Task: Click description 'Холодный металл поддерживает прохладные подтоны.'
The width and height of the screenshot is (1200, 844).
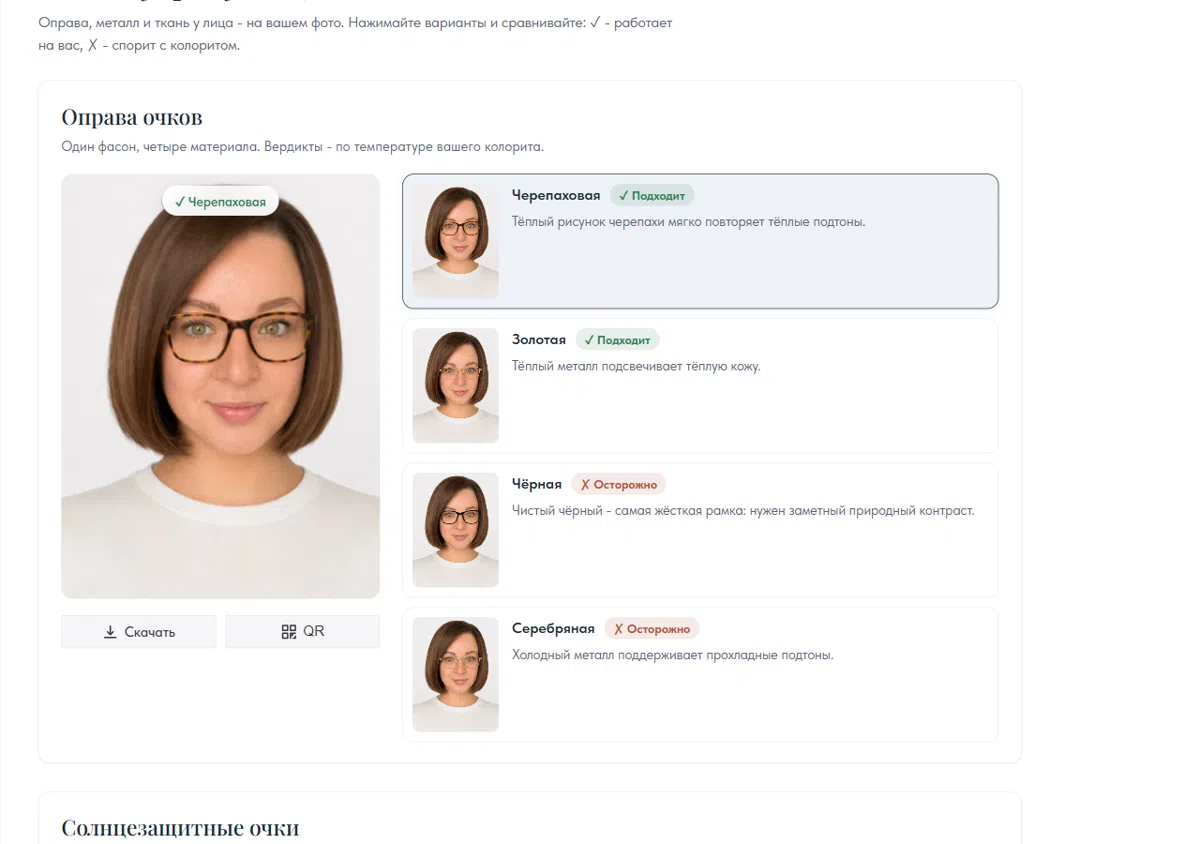Action: coord(673,655)
